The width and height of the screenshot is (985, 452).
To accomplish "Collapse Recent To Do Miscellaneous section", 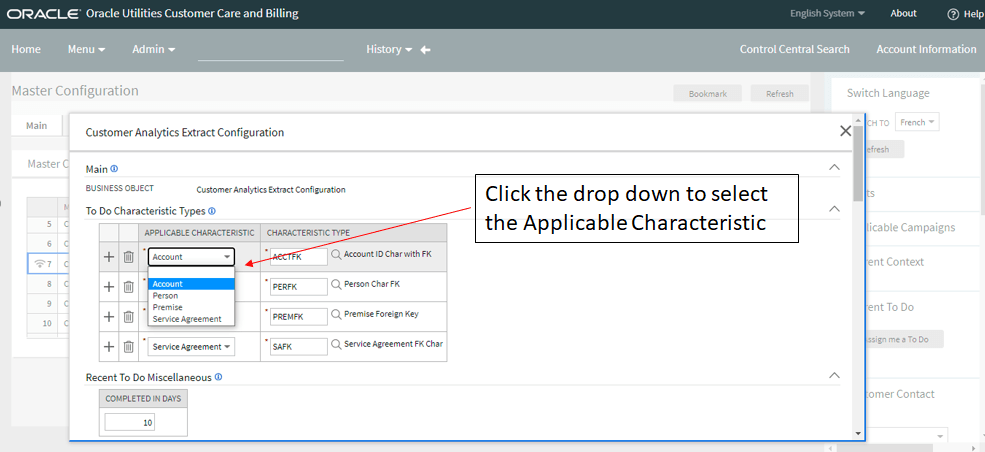I will [x=834, y=375].
